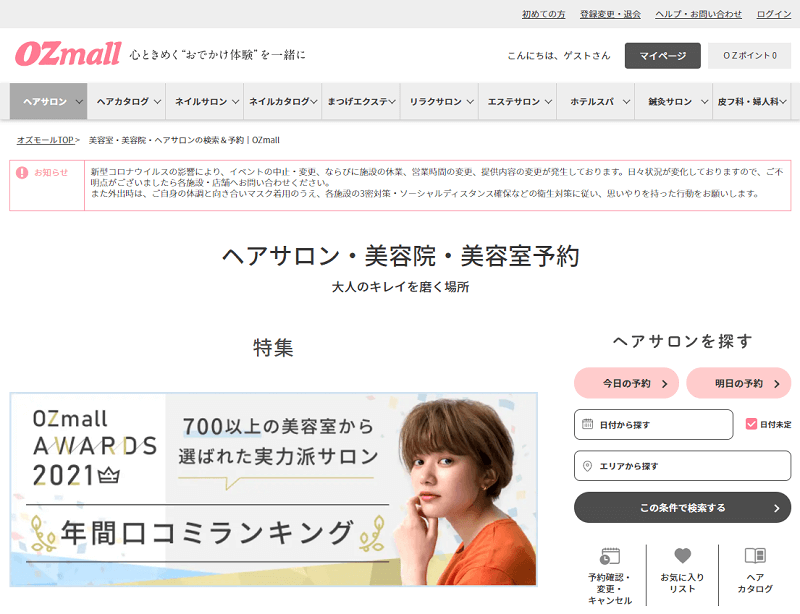Click the ヘアサロン・美容院・美容室予約 heading
This screenshot has height=614, width=800.
pyautogui.click(x=401, y=256)
